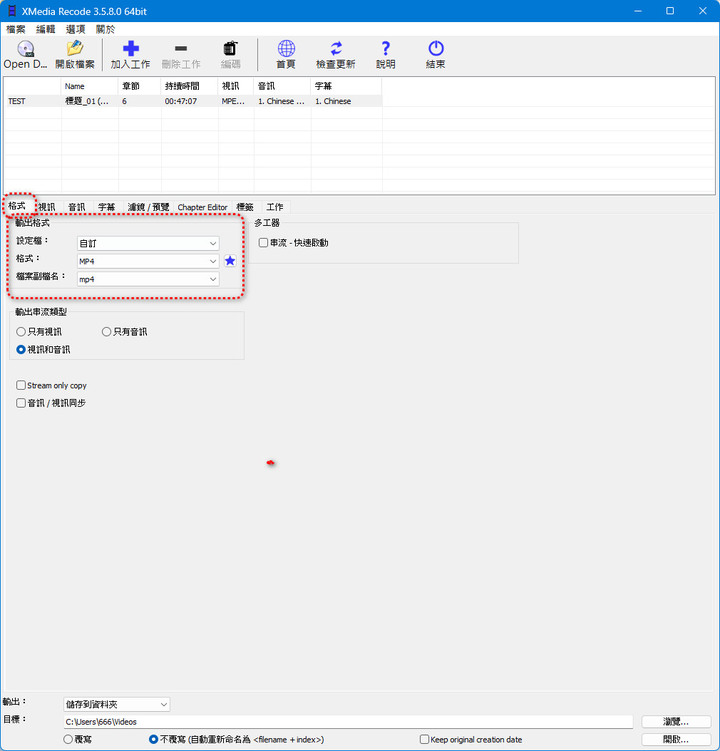Viewport: 720px width, 751px height.
Task: Click the 字幕 column header in list
Action: [x=346, y=86]
